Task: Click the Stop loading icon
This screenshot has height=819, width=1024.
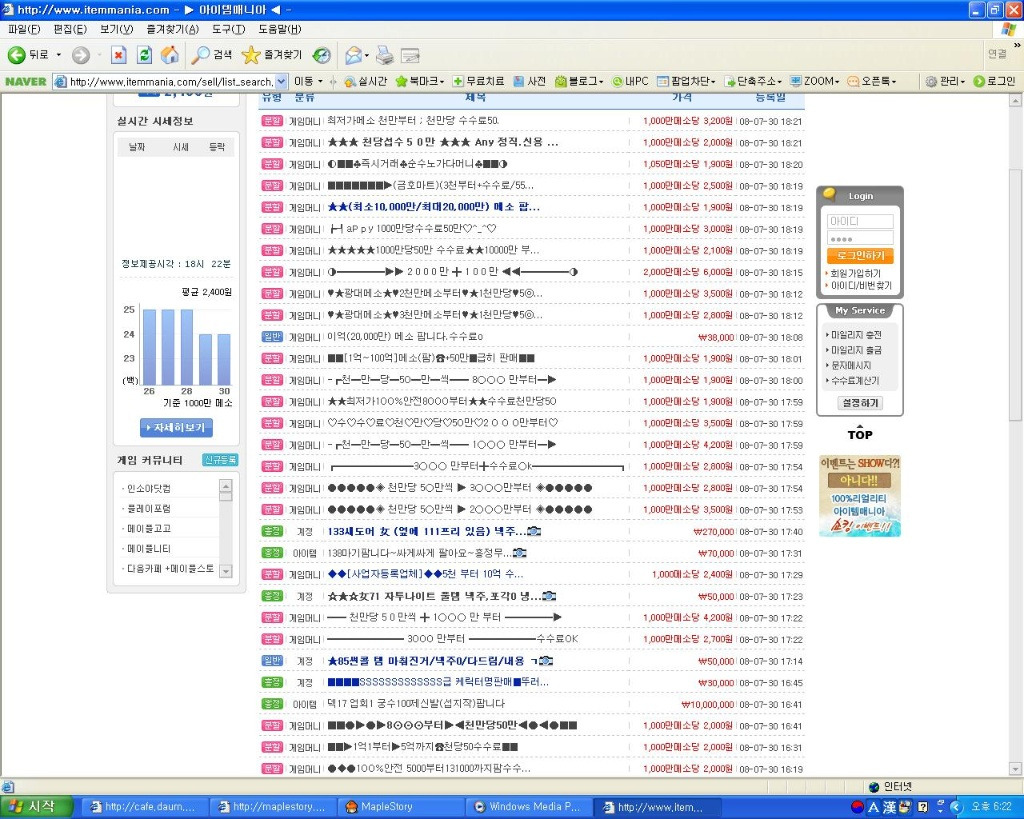Action: 119,55
